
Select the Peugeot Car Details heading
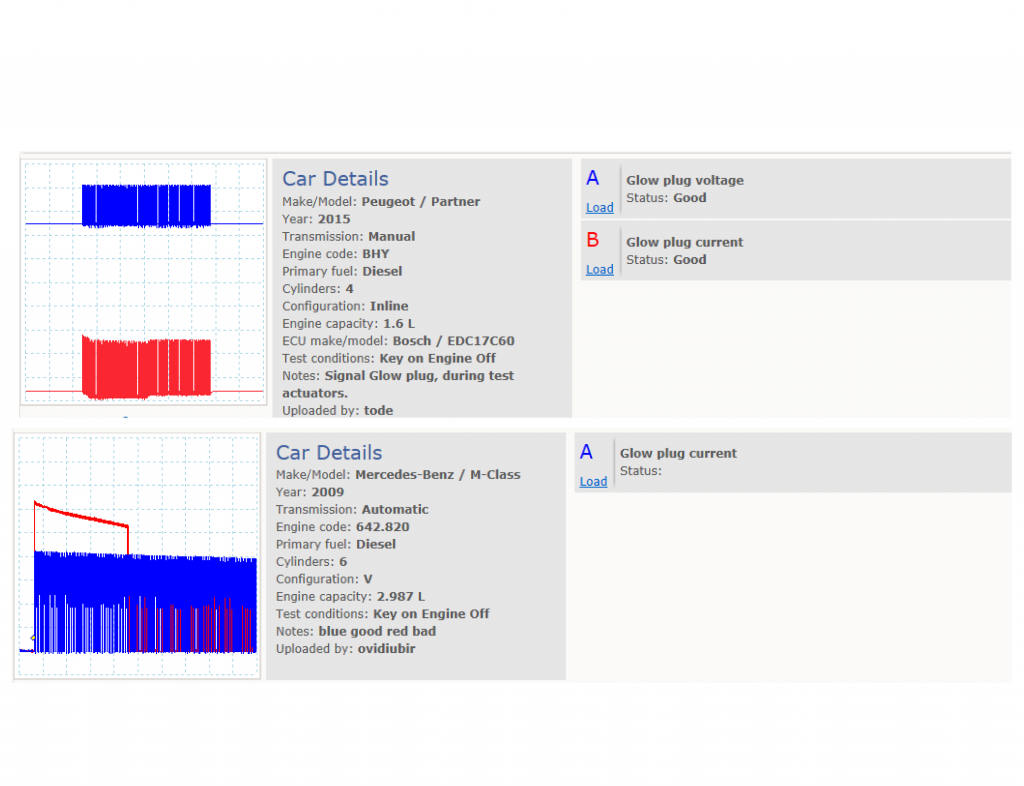click(335, 179)
